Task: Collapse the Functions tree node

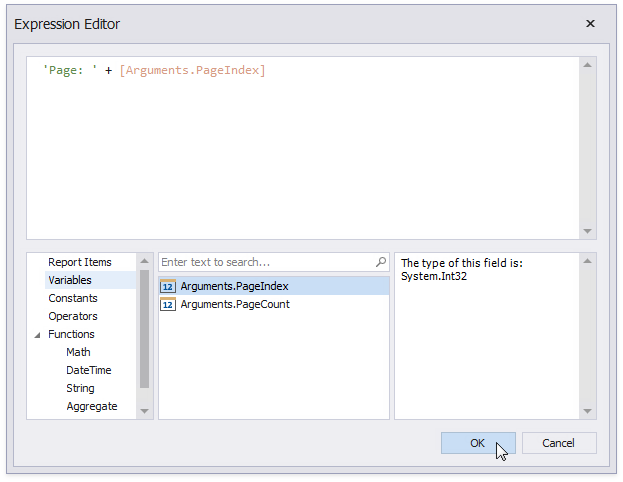Action: click(x=37, y=335)
